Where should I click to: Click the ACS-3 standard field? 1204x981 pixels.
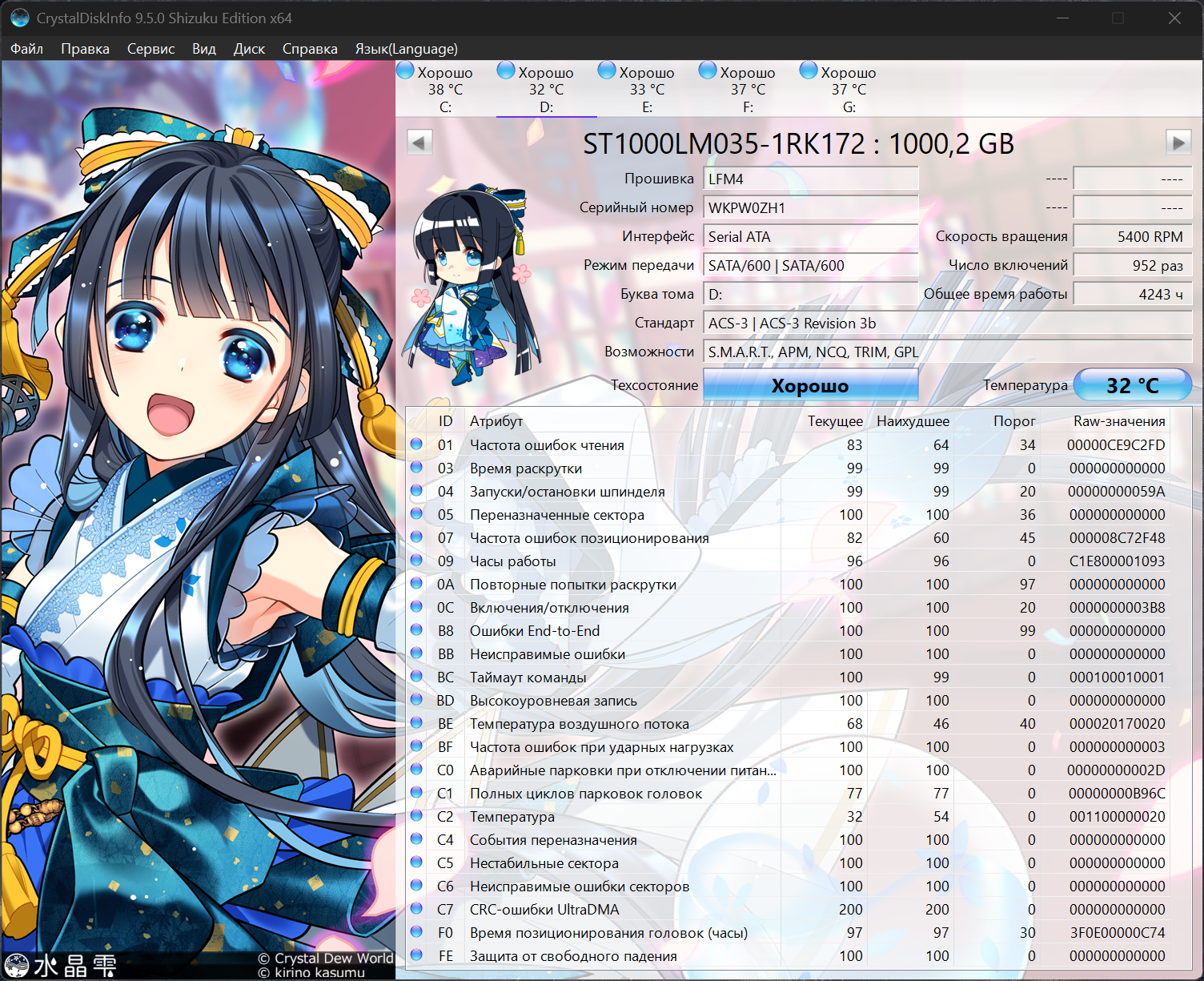pyautogui.click(x=948, y=324)
